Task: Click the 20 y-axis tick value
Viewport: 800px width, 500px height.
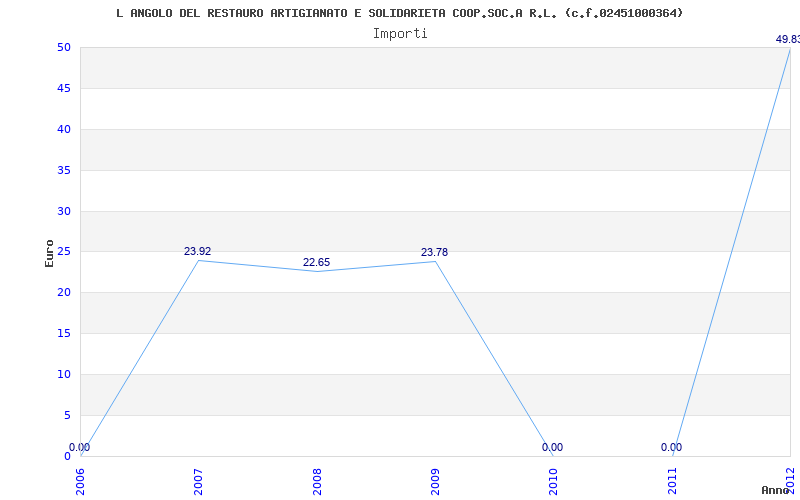Action: [x=64, y=293]
